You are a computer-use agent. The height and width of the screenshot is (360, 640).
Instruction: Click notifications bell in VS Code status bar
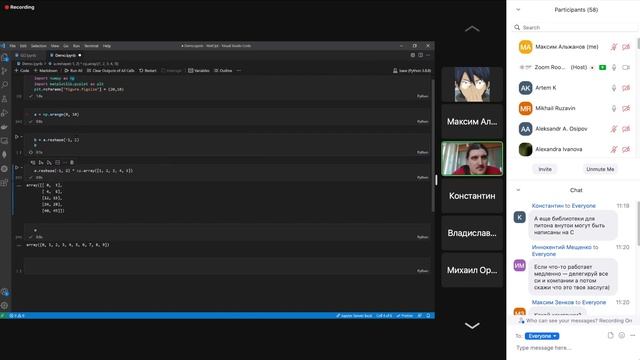(428, 316)
